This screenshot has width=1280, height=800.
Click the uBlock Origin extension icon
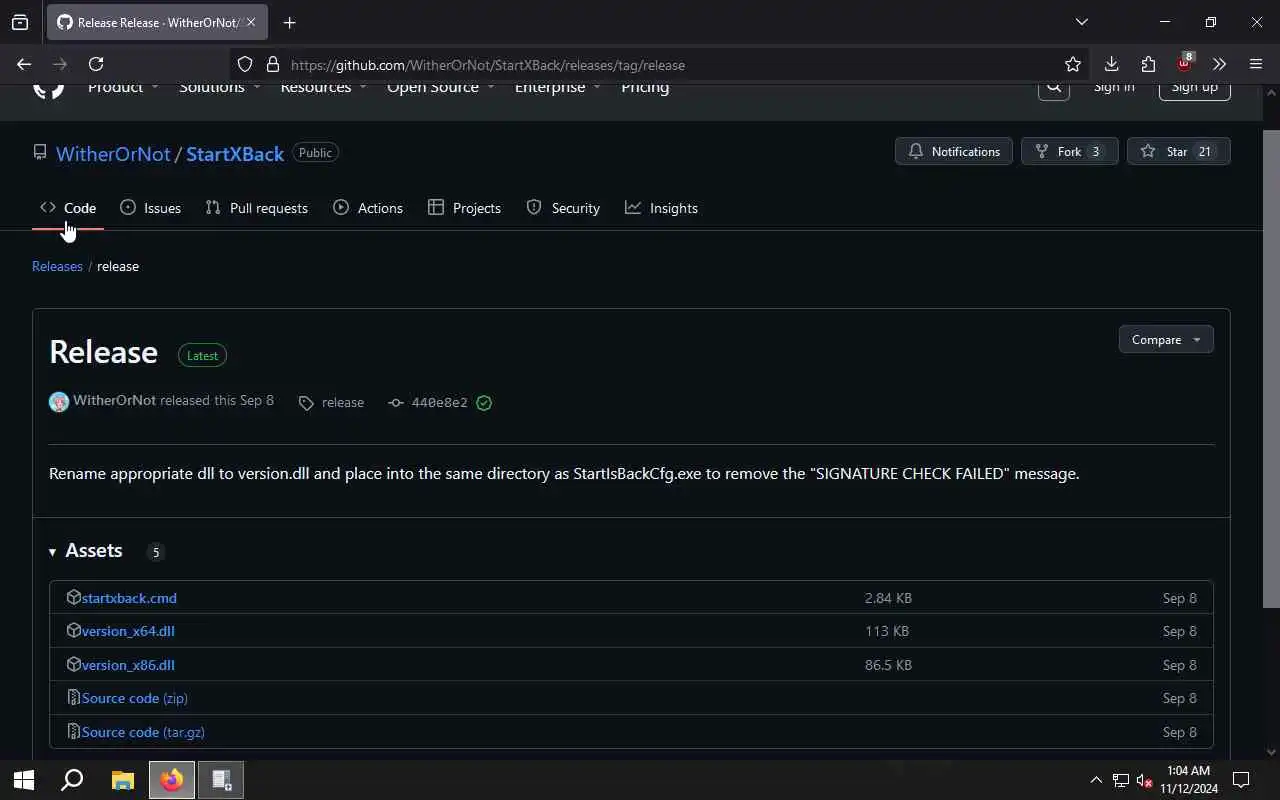[1185, 62]
